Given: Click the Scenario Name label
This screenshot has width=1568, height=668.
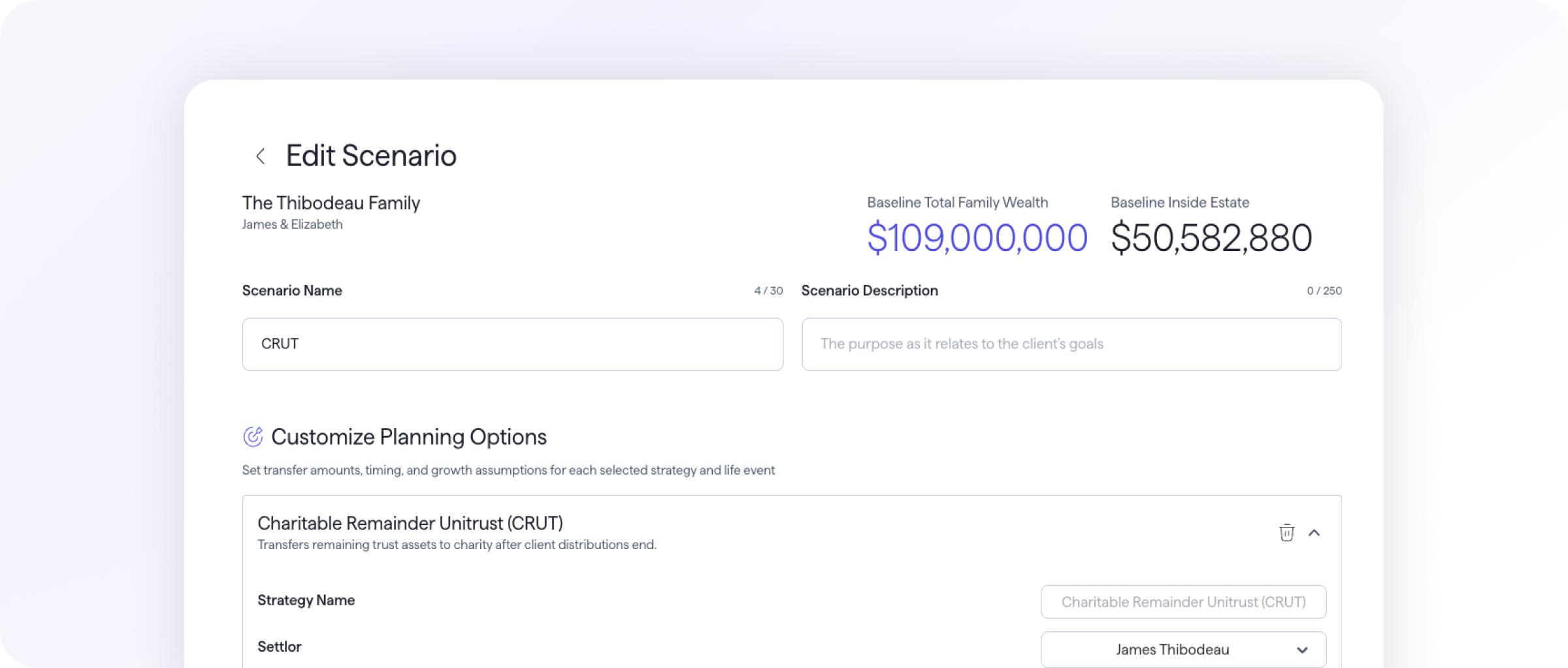Looking at the screenshot, I should coord(292,291).
